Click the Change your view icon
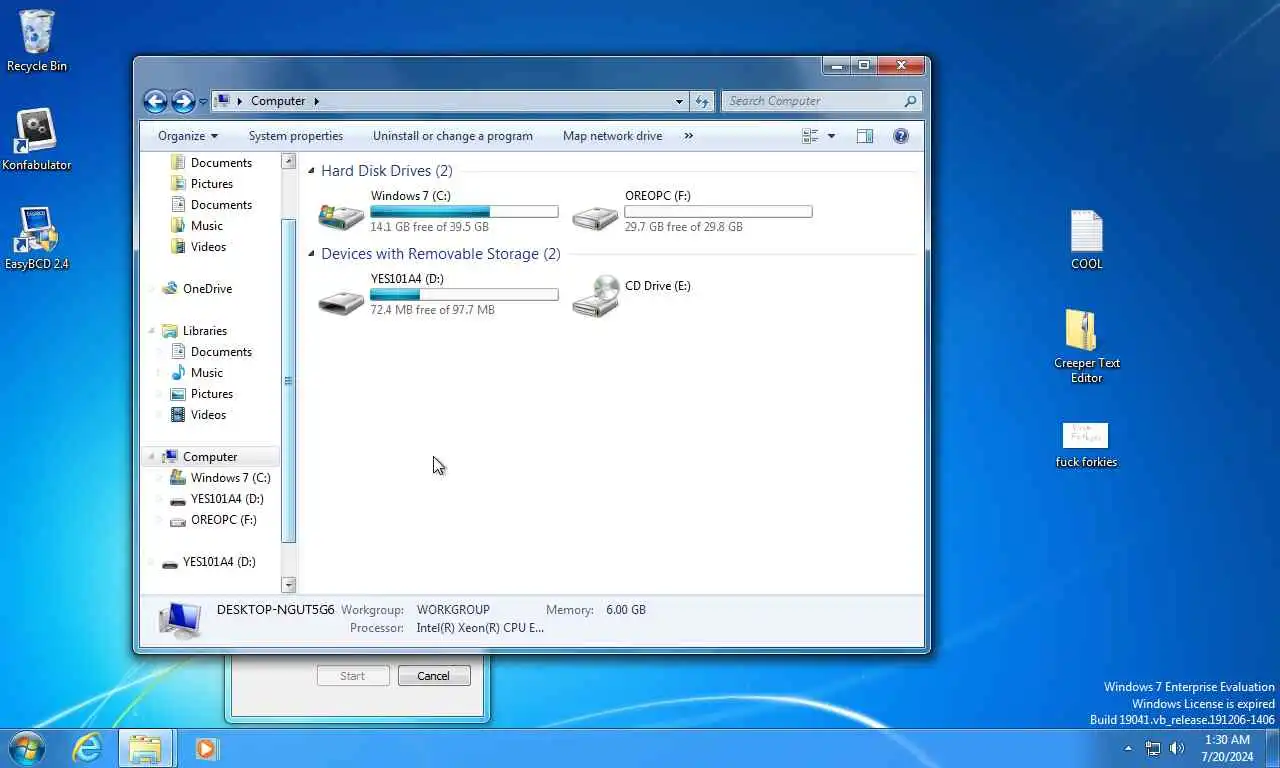 810,136
